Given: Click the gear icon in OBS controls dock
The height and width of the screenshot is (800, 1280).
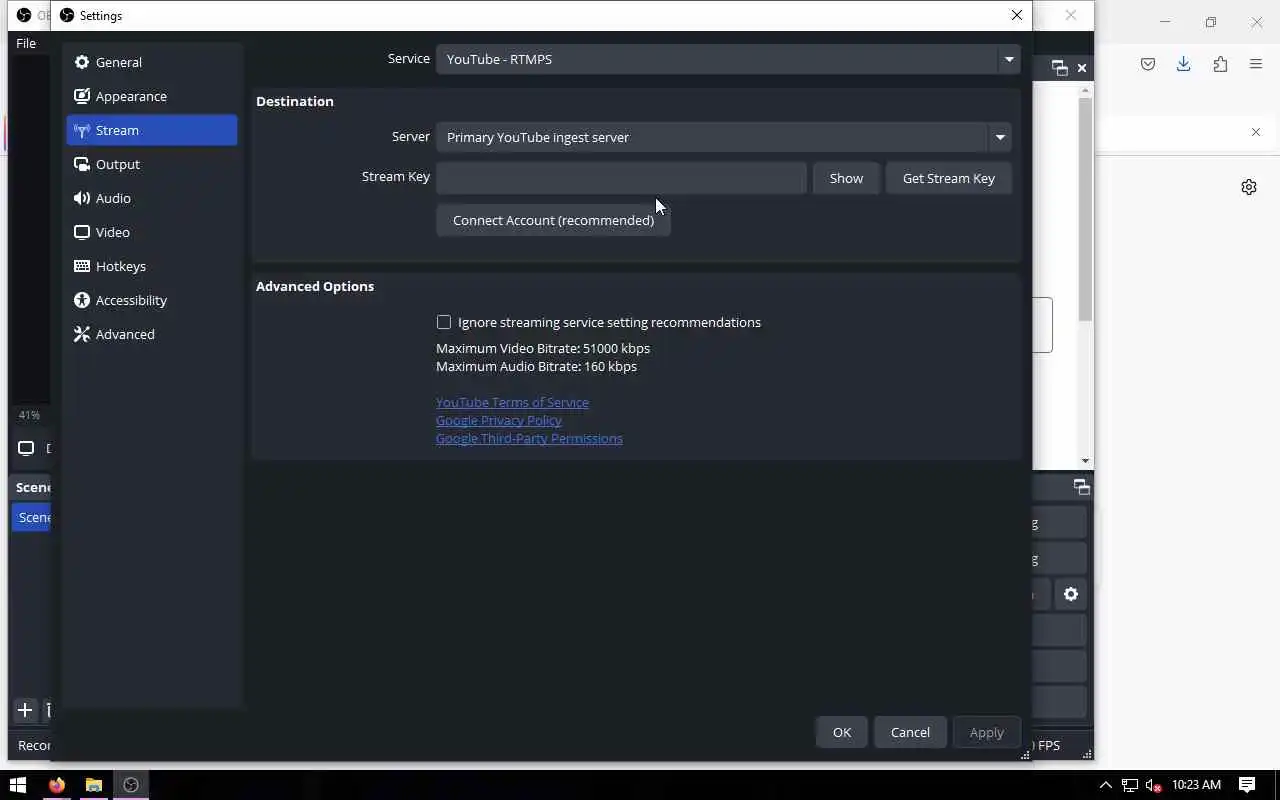Looking at the screenshot, I should (1071, 594).
